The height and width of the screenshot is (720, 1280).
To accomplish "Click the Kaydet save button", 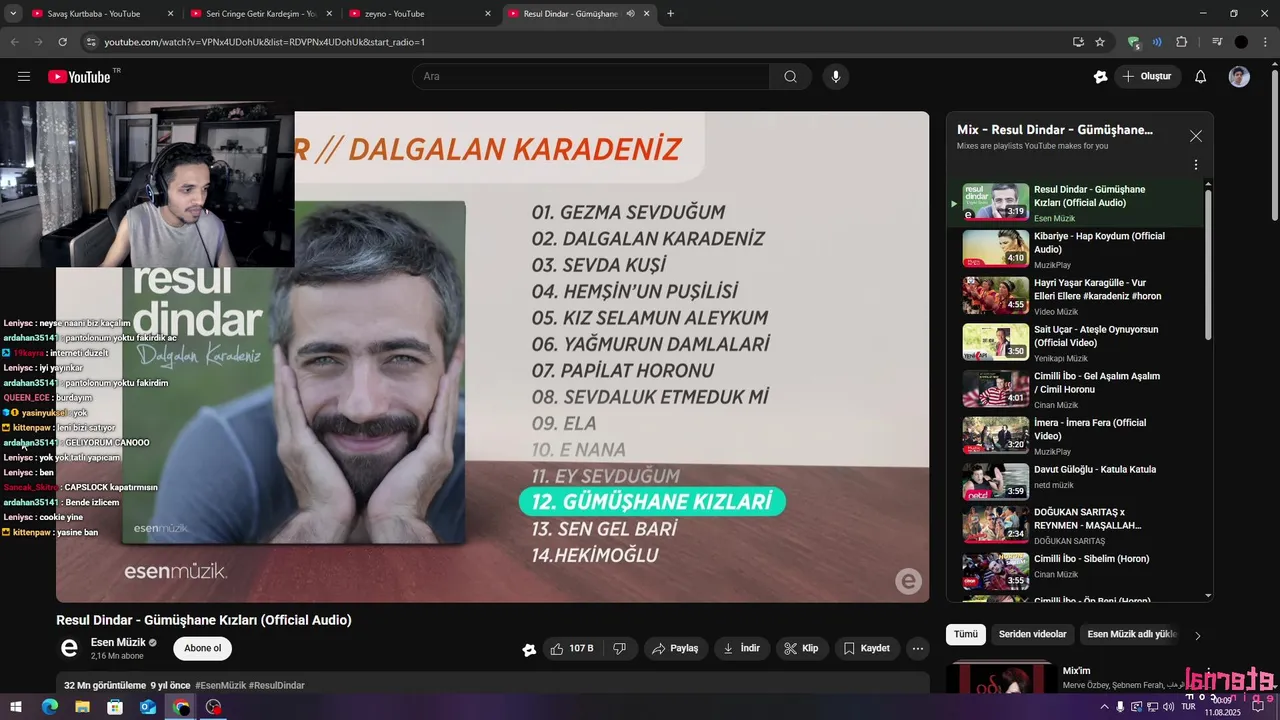I will pyautogui.click(x=867, y=648).
